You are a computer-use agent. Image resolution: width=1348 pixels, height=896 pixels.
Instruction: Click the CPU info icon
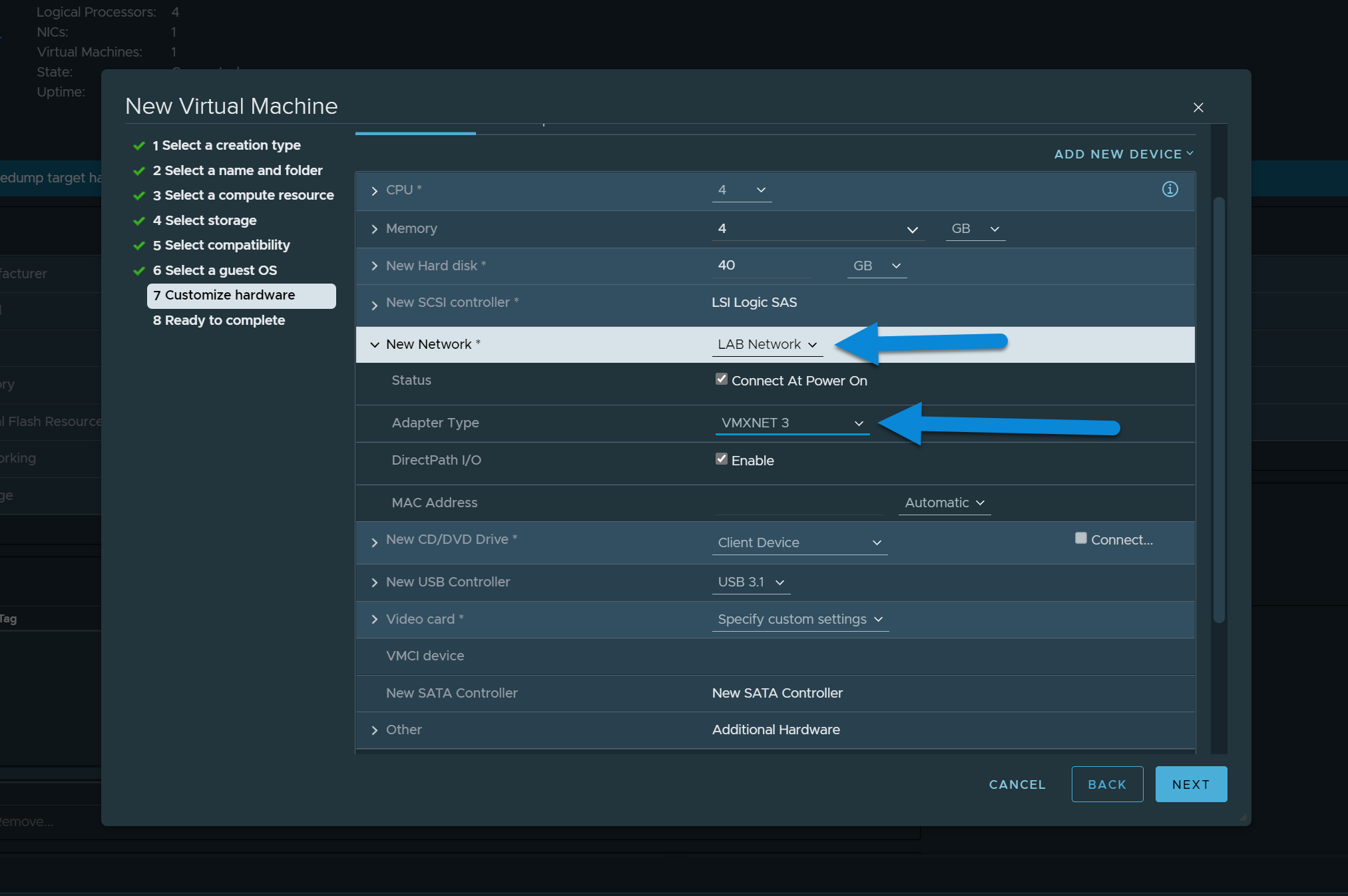coord(1170,190)
